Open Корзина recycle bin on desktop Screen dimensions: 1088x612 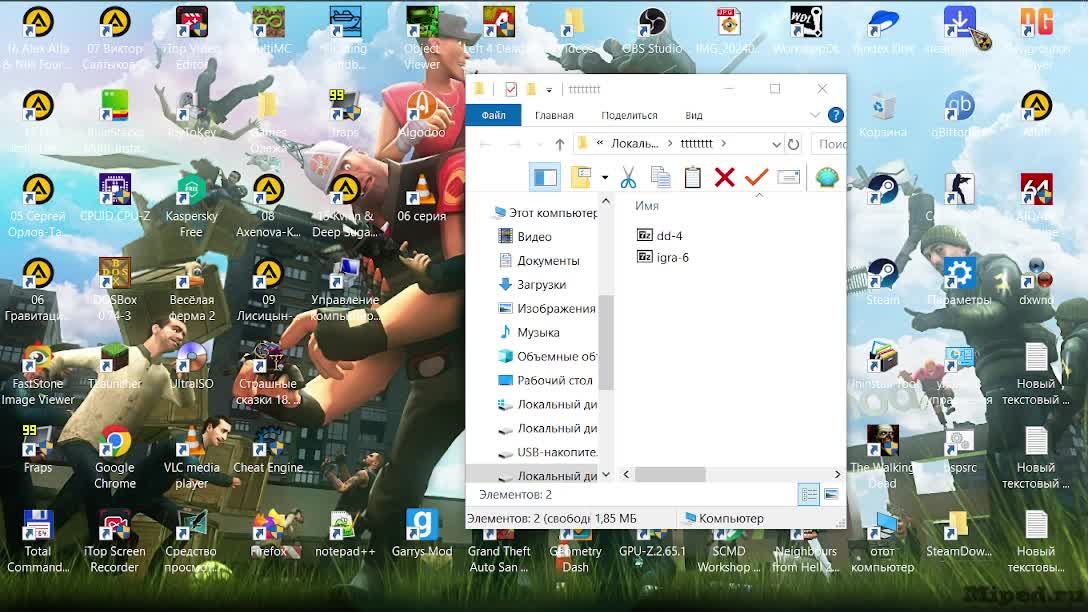pos(883,114)
